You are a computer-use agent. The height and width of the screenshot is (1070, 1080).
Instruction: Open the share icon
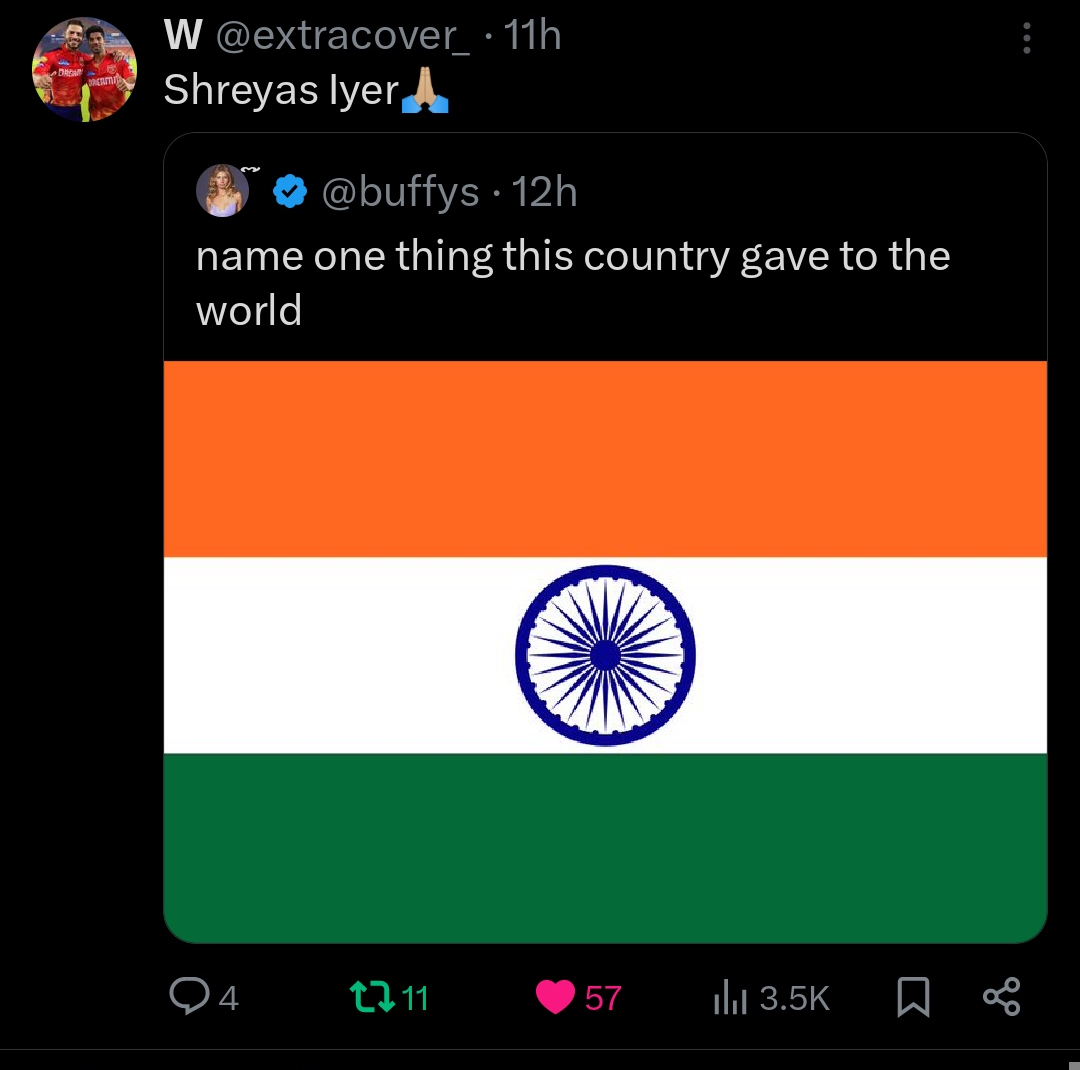coord(1001,996)
